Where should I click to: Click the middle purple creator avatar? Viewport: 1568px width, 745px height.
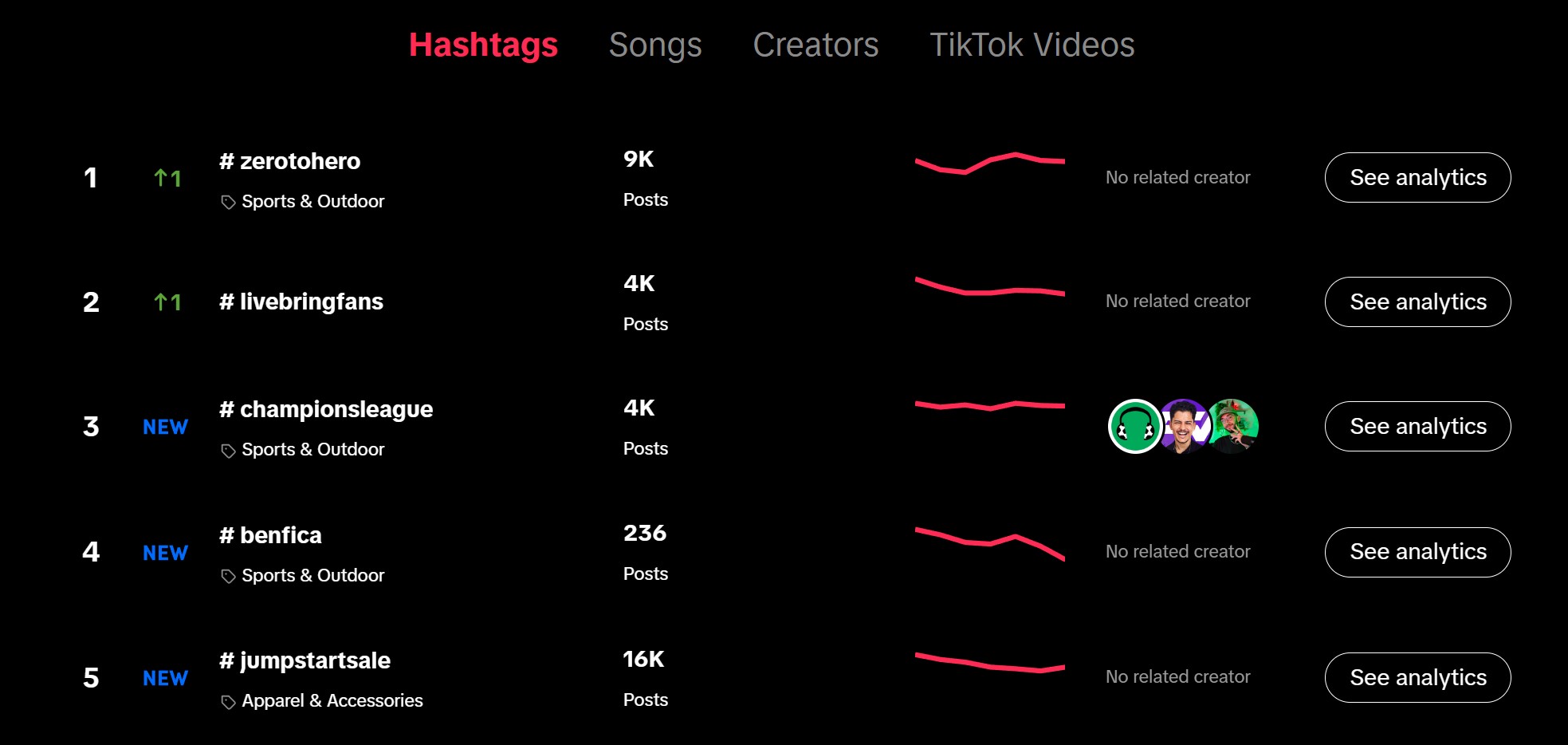click(1184, 427)
